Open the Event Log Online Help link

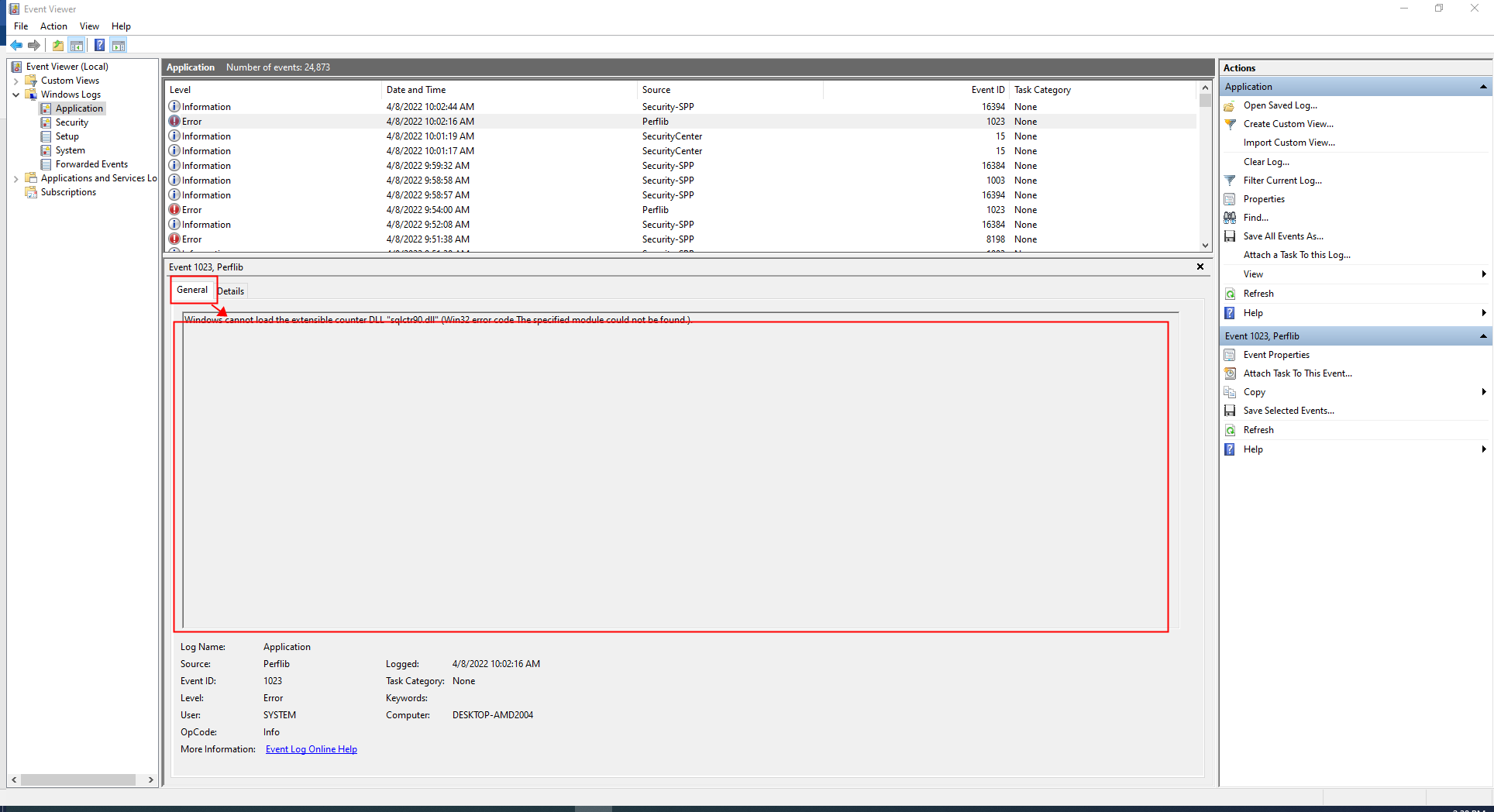click(x=312, y=749)
